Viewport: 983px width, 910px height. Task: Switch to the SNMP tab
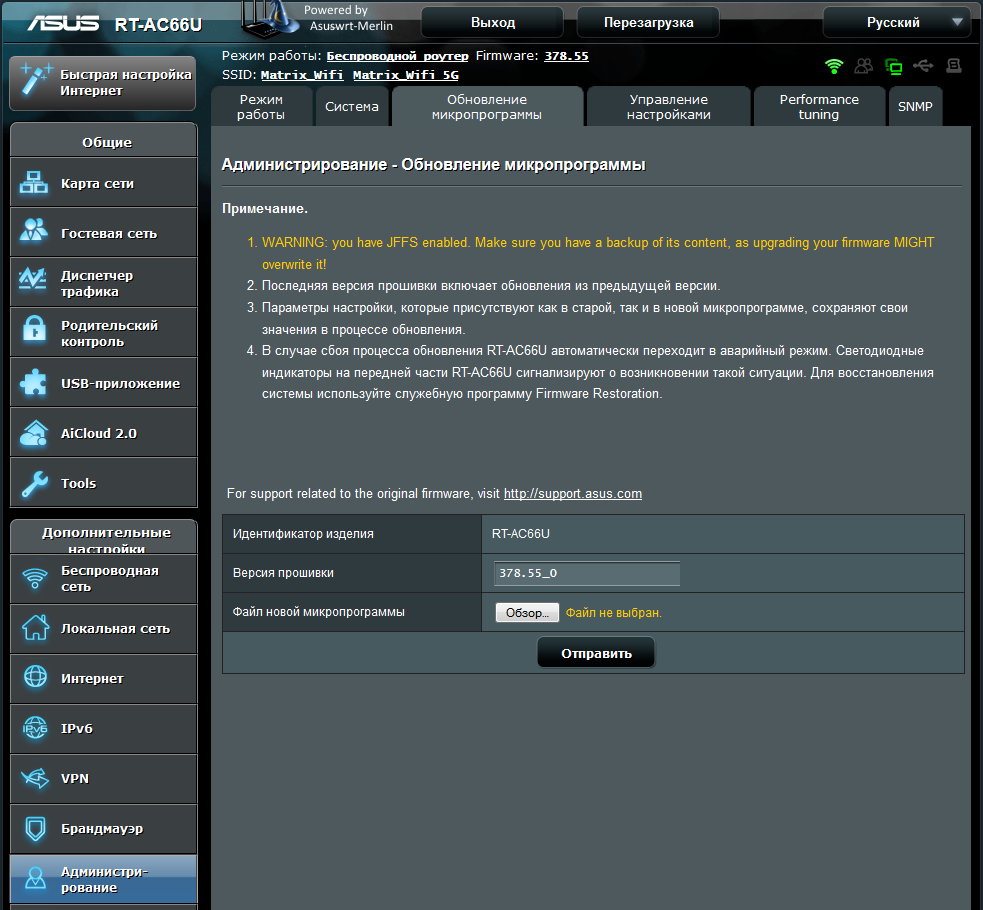pos(915,107)
